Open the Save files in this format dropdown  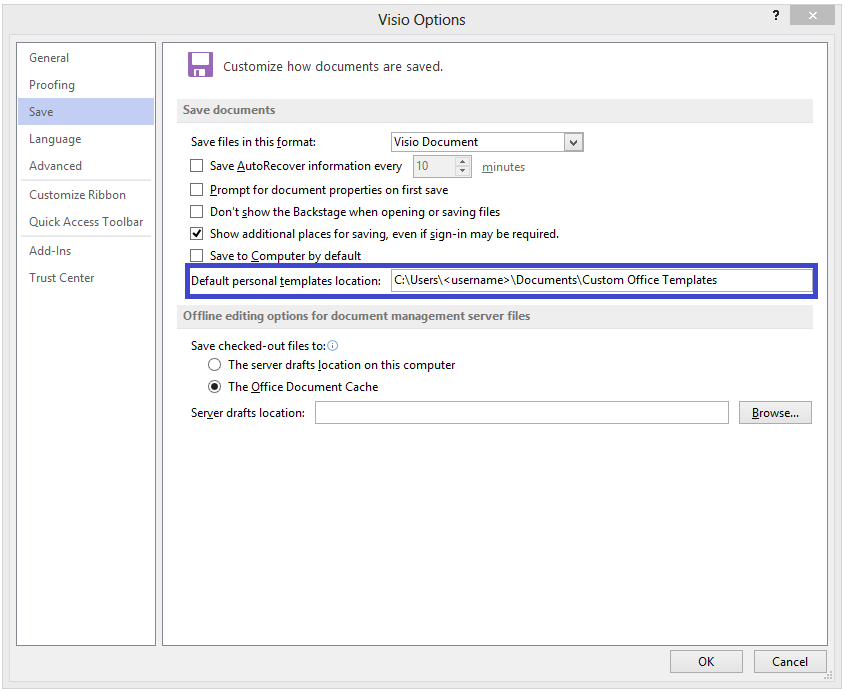coord(572,141)
